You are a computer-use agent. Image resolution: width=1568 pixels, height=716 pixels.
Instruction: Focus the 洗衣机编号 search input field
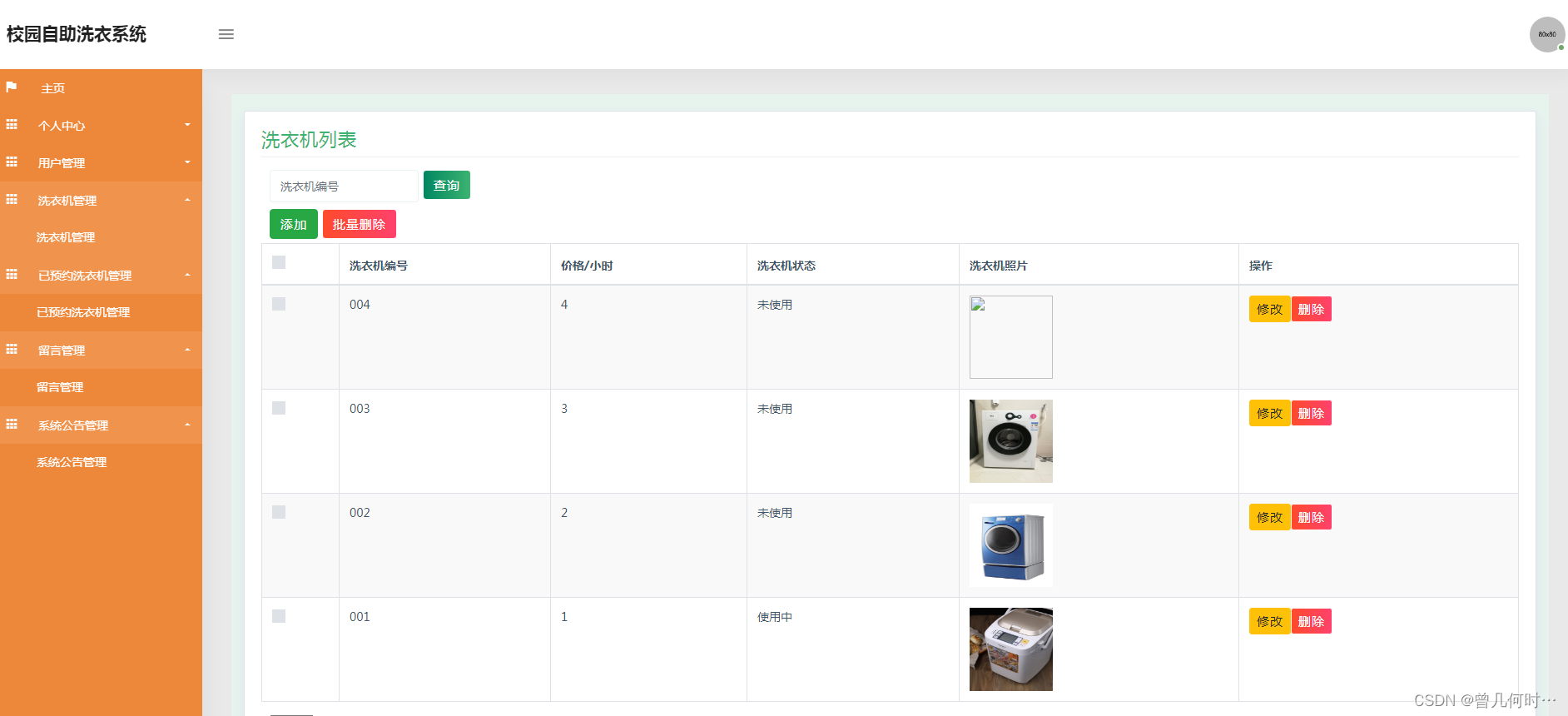pos(344,186)
